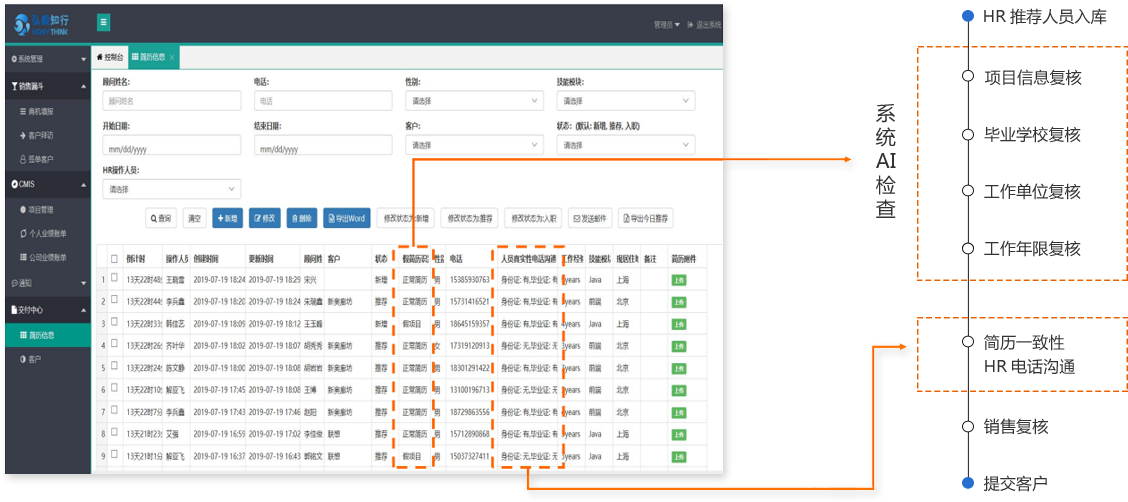1128x502 pixels.
Task: Expand the 系统管理 sidebar menu
Action: tap(46, 59)
